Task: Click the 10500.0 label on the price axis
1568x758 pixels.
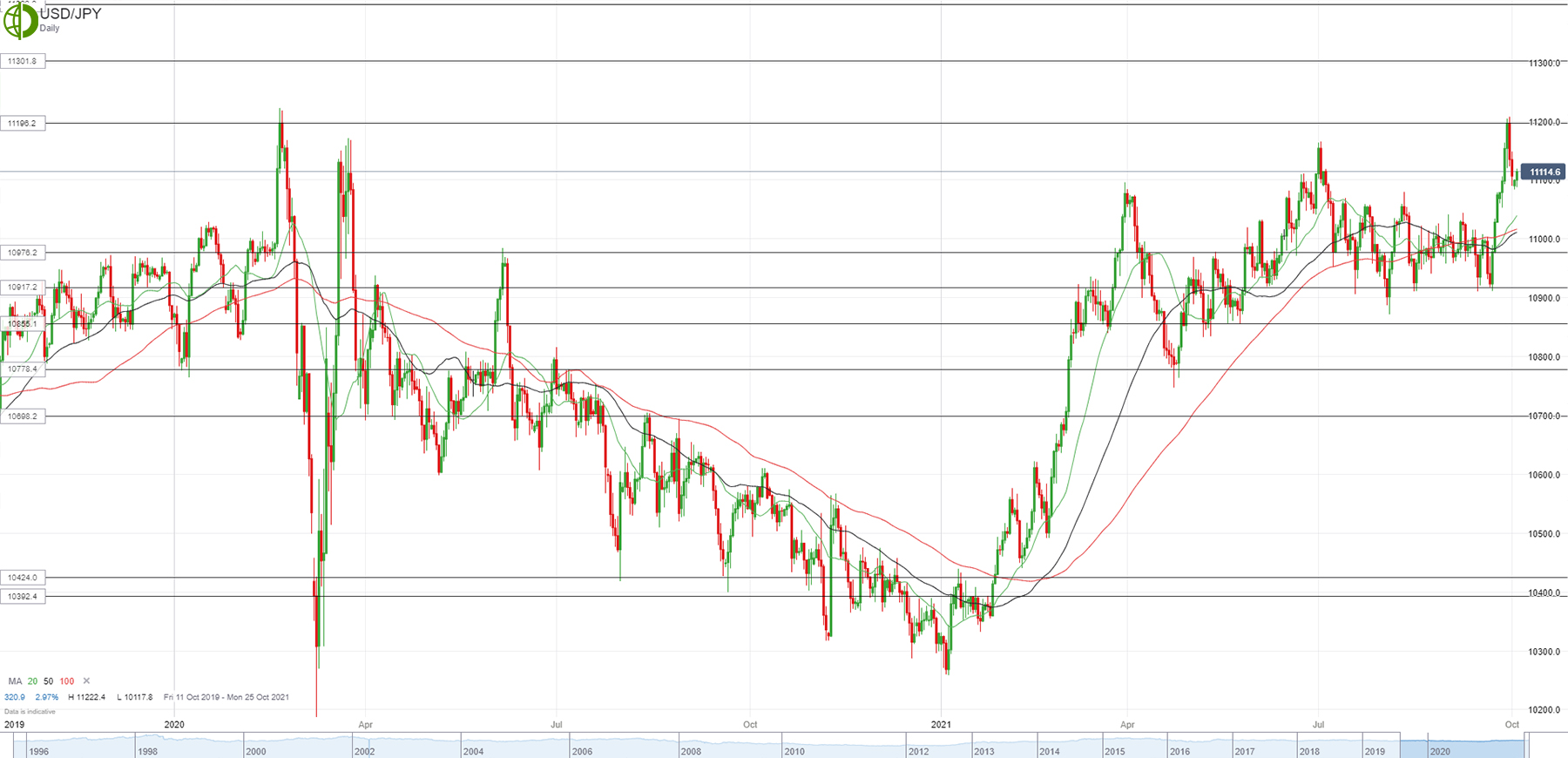Action: click(1544, 534)
